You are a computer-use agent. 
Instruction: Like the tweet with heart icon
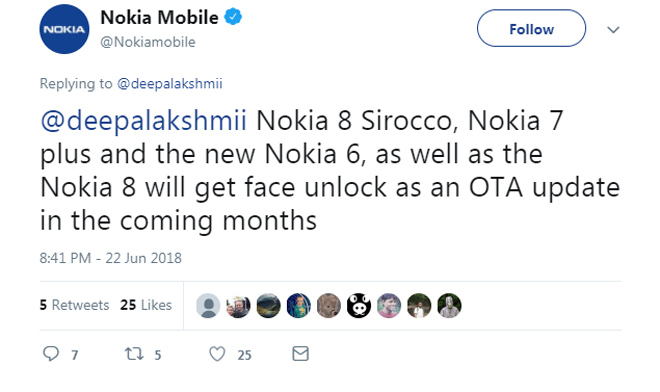coord(217,354)
